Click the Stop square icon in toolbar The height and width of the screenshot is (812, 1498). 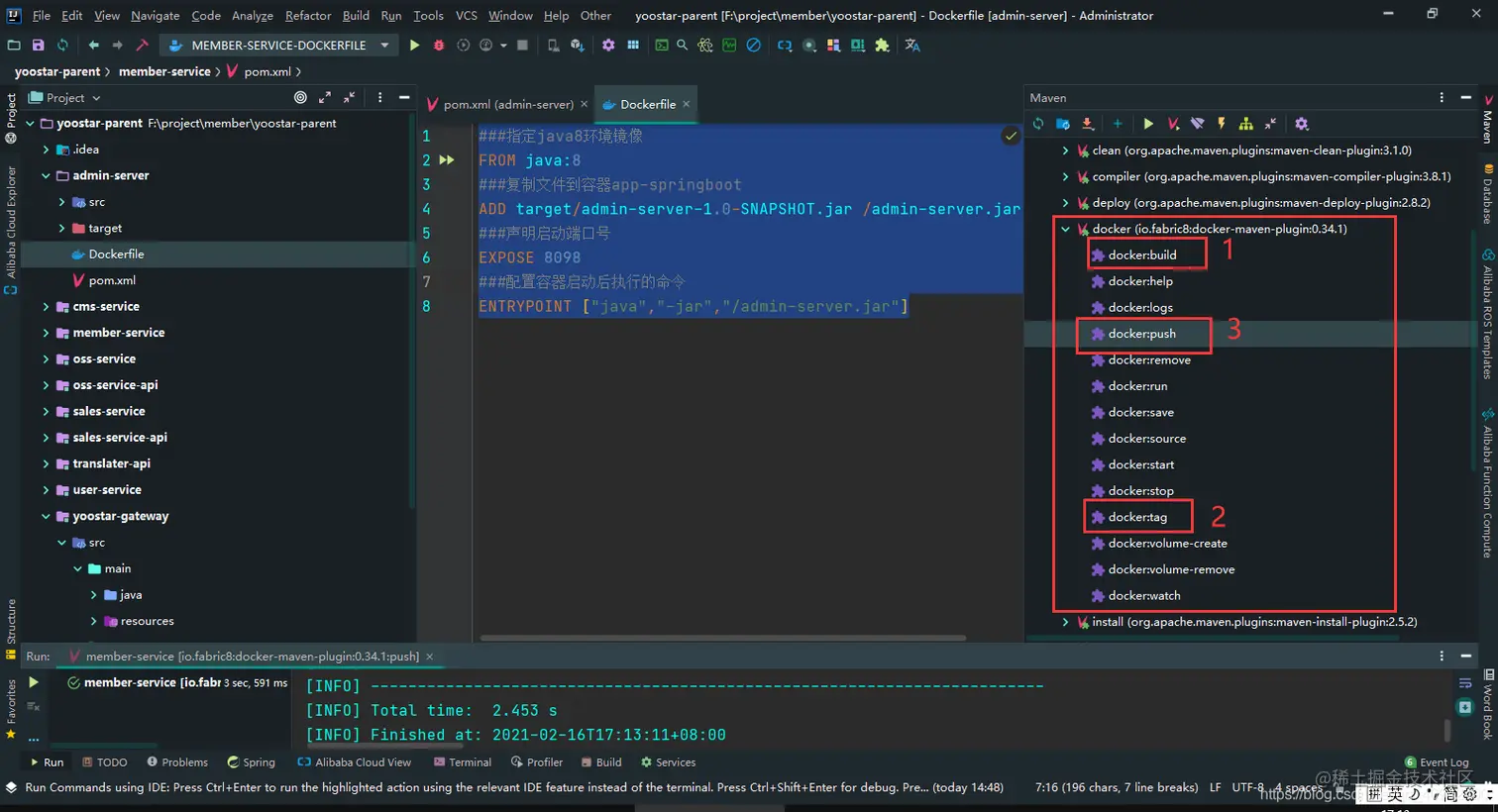522,45
